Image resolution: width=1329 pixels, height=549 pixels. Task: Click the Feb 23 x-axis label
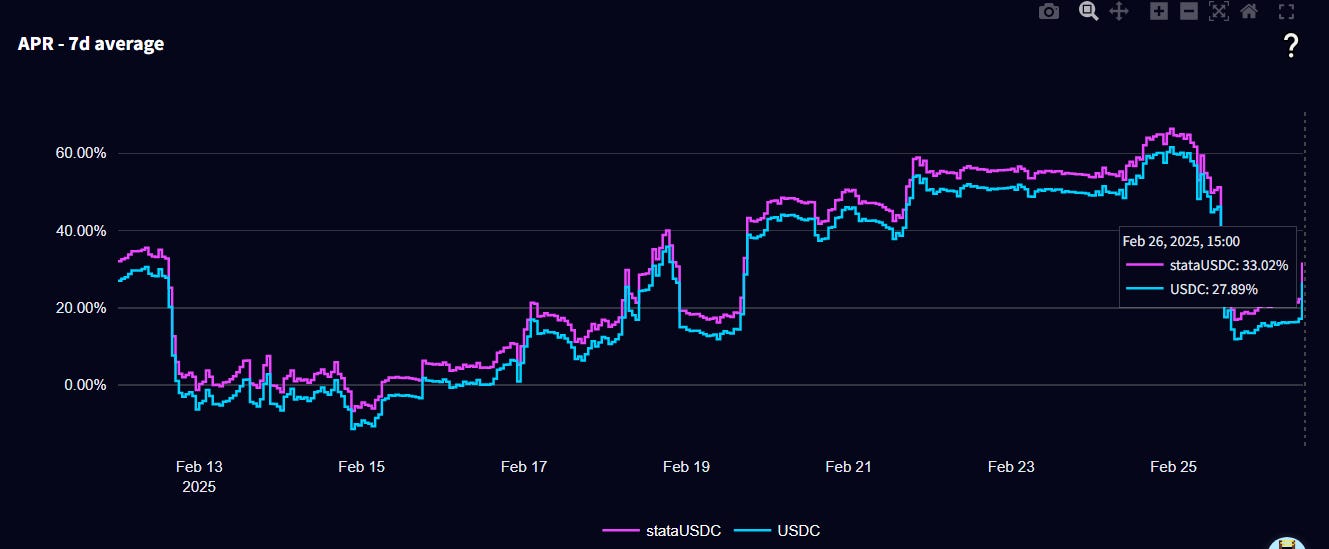pos(1011,467)
